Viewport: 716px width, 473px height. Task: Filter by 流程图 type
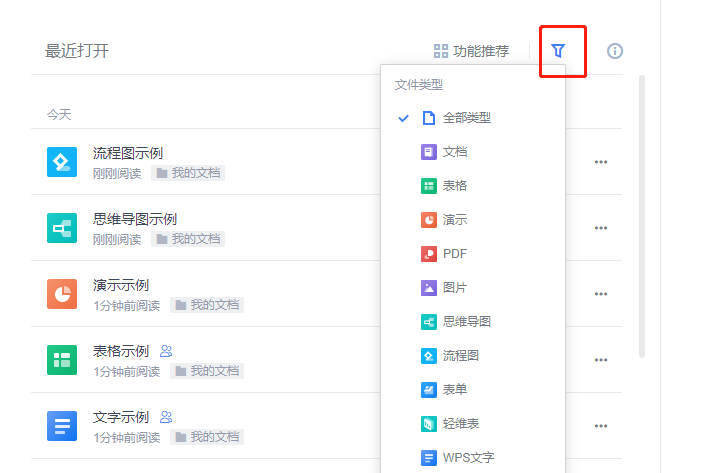click(473, 355)
